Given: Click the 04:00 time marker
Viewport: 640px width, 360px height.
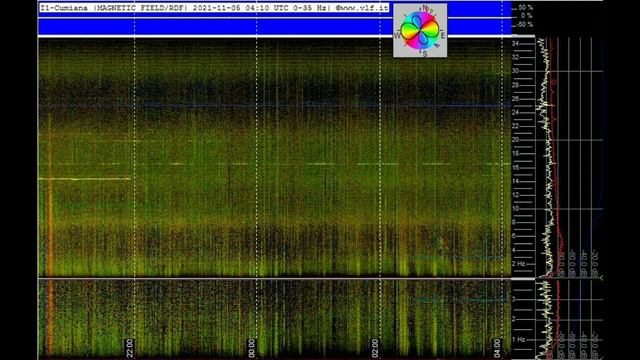Looking at the screenshot, I should pyautogui.click(x=497, y=348).
